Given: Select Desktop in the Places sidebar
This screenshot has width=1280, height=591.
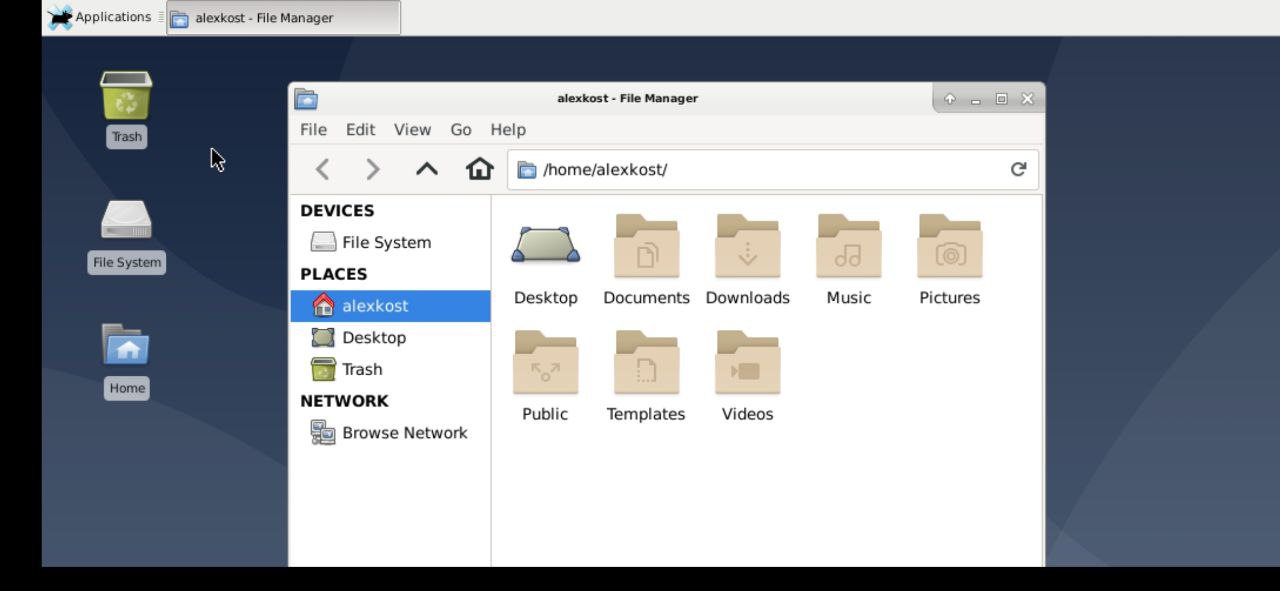Looking at the screenshot, I should click(x=390, y=338).
